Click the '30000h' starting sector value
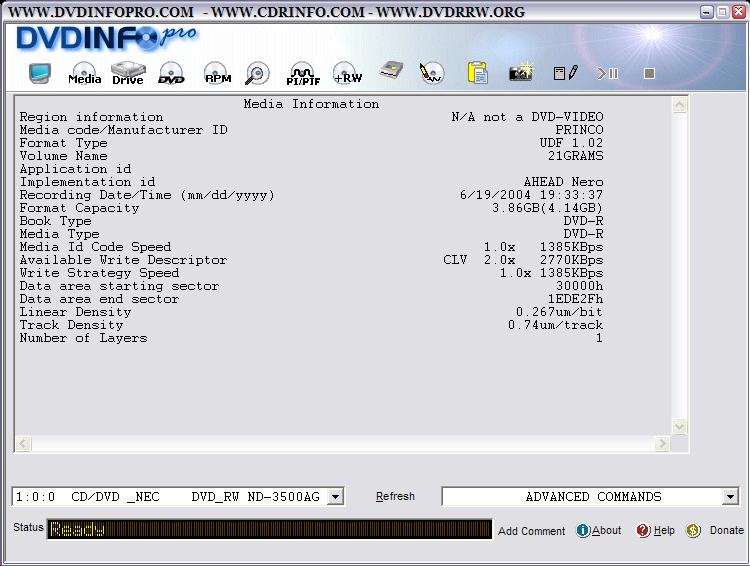Screen dimensions: 750x566 click(579, 286)
